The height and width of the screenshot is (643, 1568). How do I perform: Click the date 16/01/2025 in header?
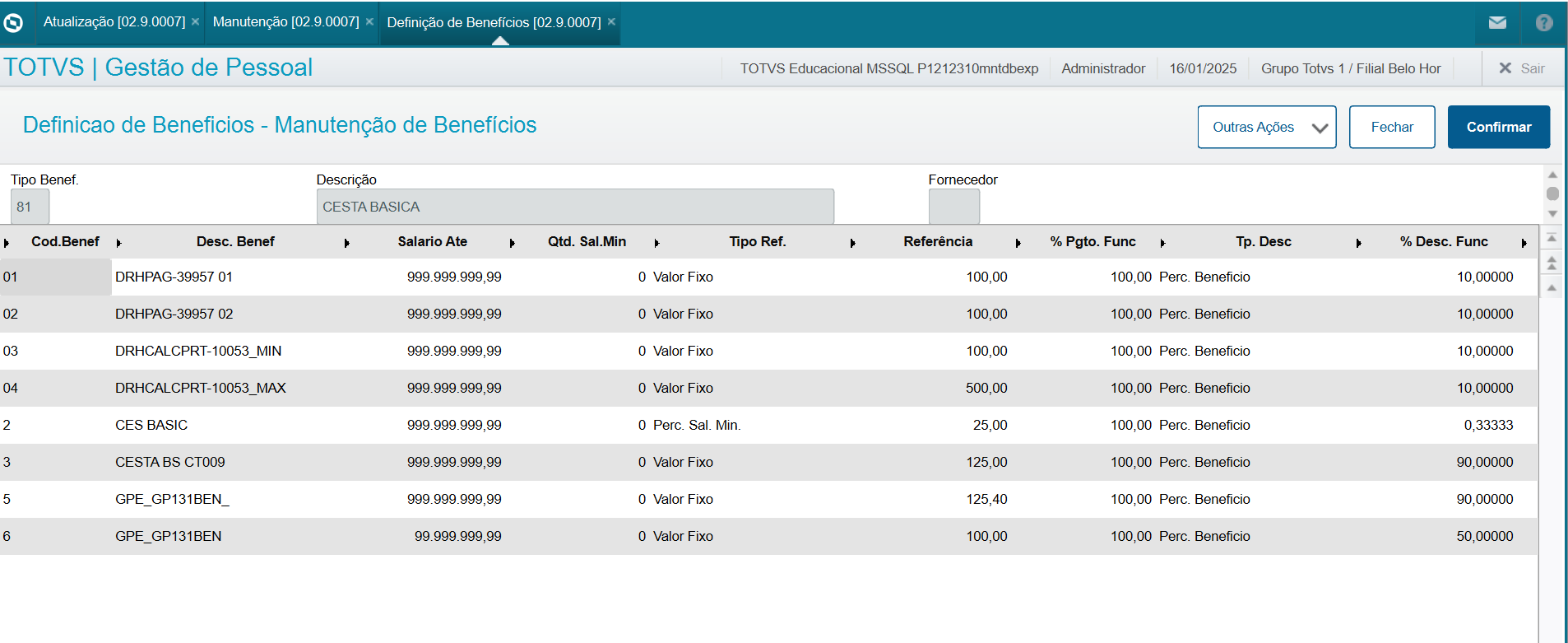pyautogui.click(x=1203, y=68)
